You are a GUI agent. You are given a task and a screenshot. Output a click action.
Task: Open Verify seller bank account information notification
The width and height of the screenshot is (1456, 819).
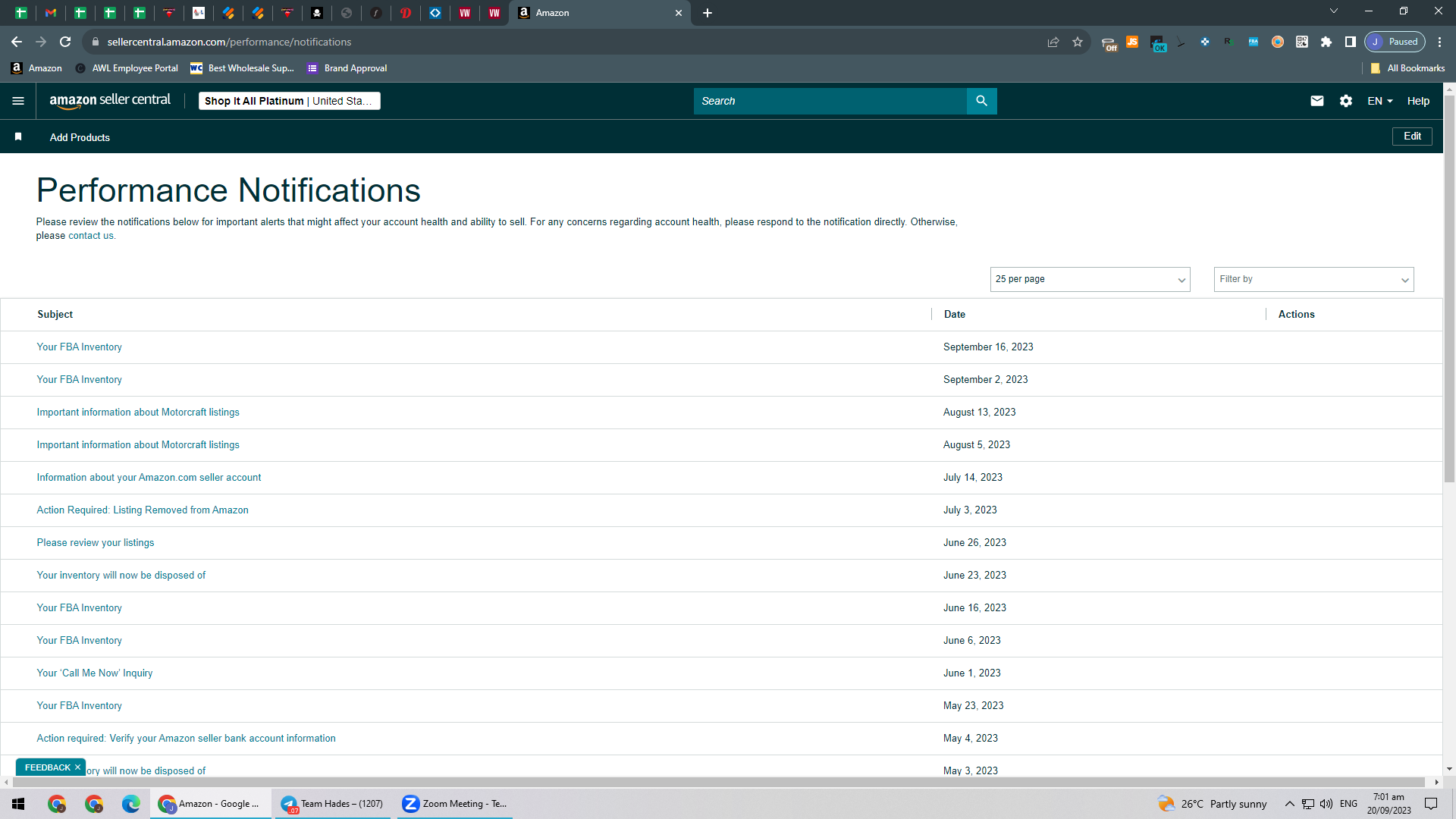tap(186, 739)
